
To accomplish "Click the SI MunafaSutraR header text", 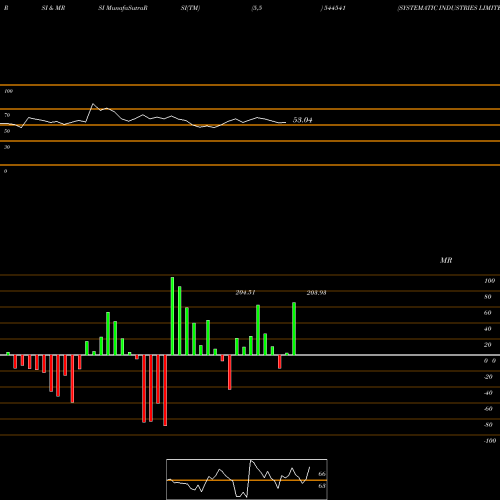I will (123, 8).
